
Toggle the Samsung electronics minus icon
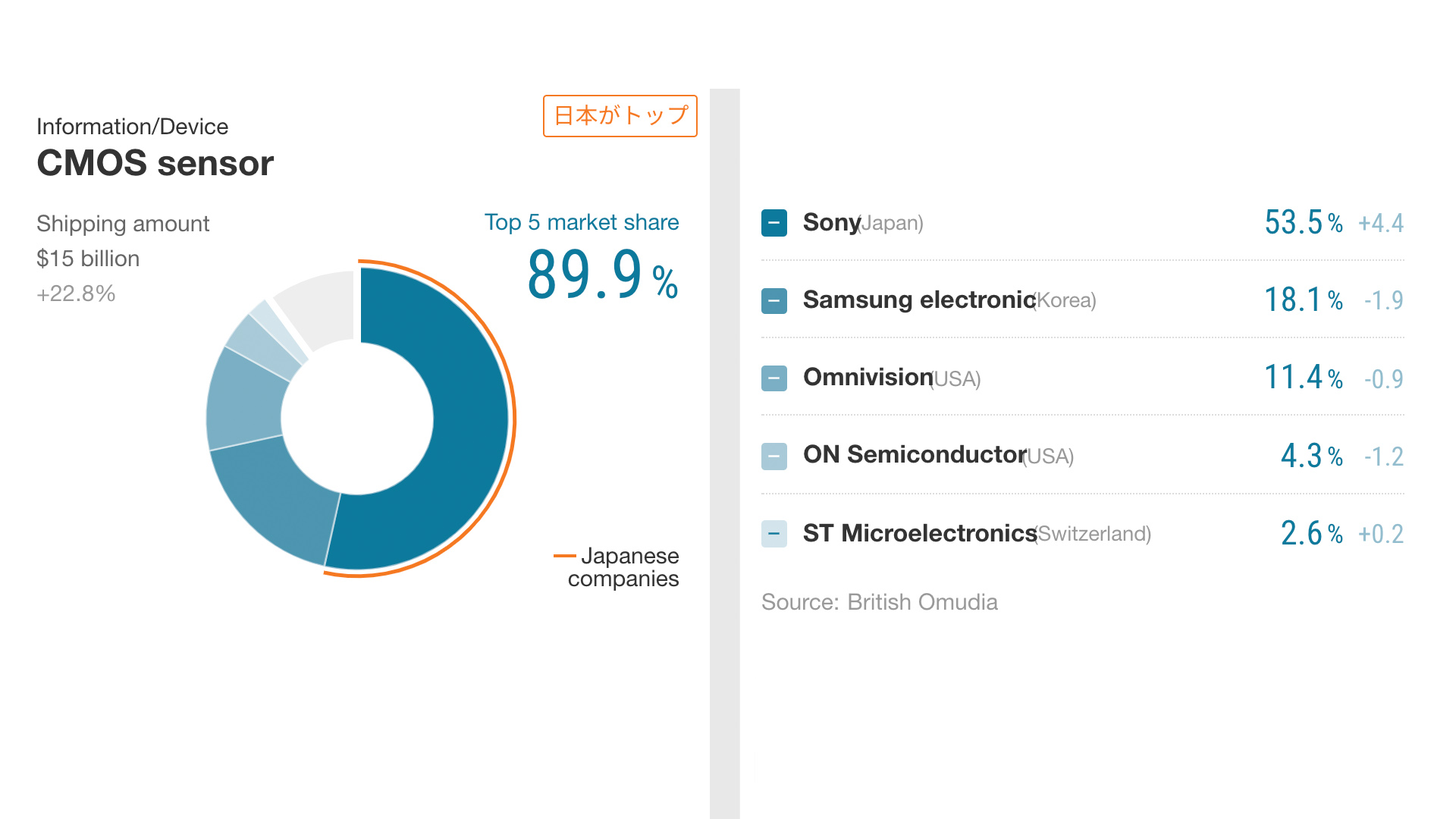pos(773,300)
